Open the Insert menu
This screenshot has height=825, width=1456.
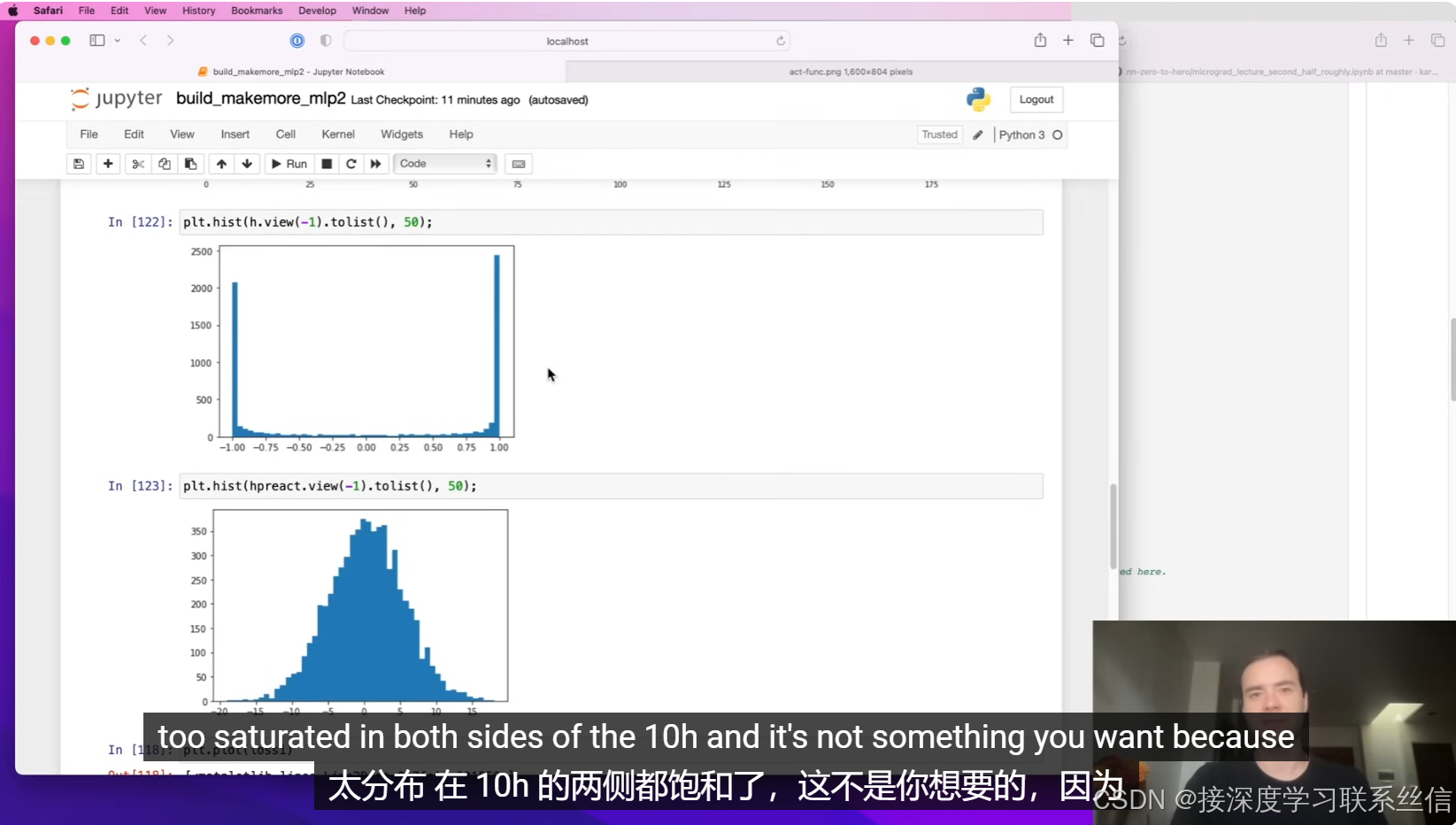pyautogui.click(x=235, y=135)
